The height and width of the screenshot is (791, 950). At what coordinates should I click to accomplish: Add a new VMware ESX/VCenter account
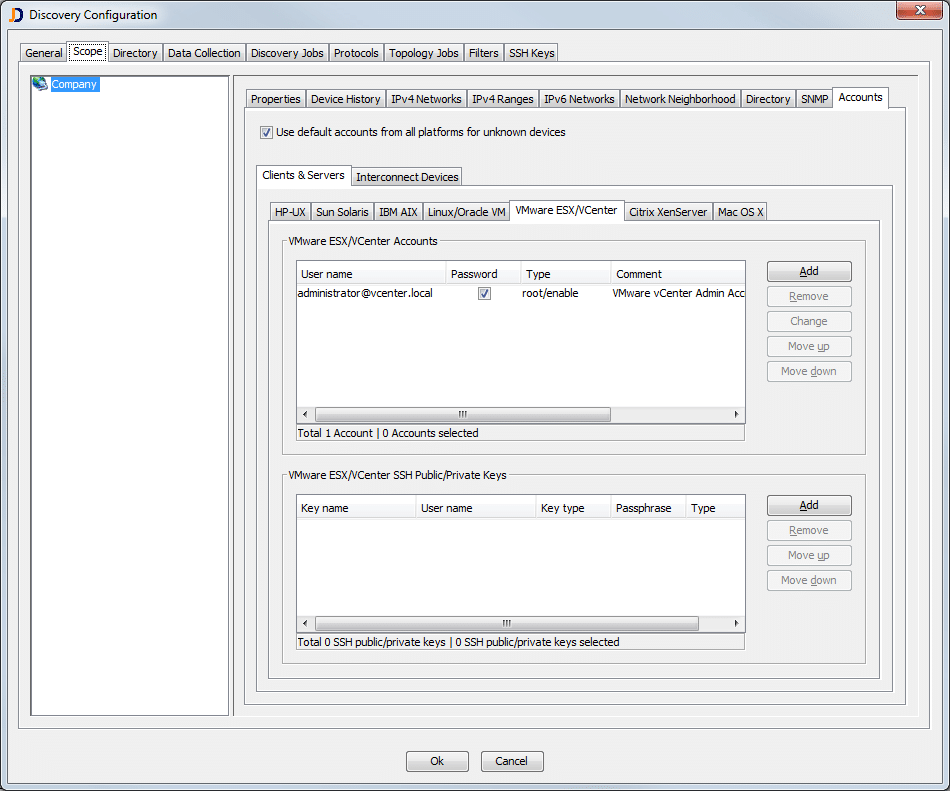click(808, 271)
